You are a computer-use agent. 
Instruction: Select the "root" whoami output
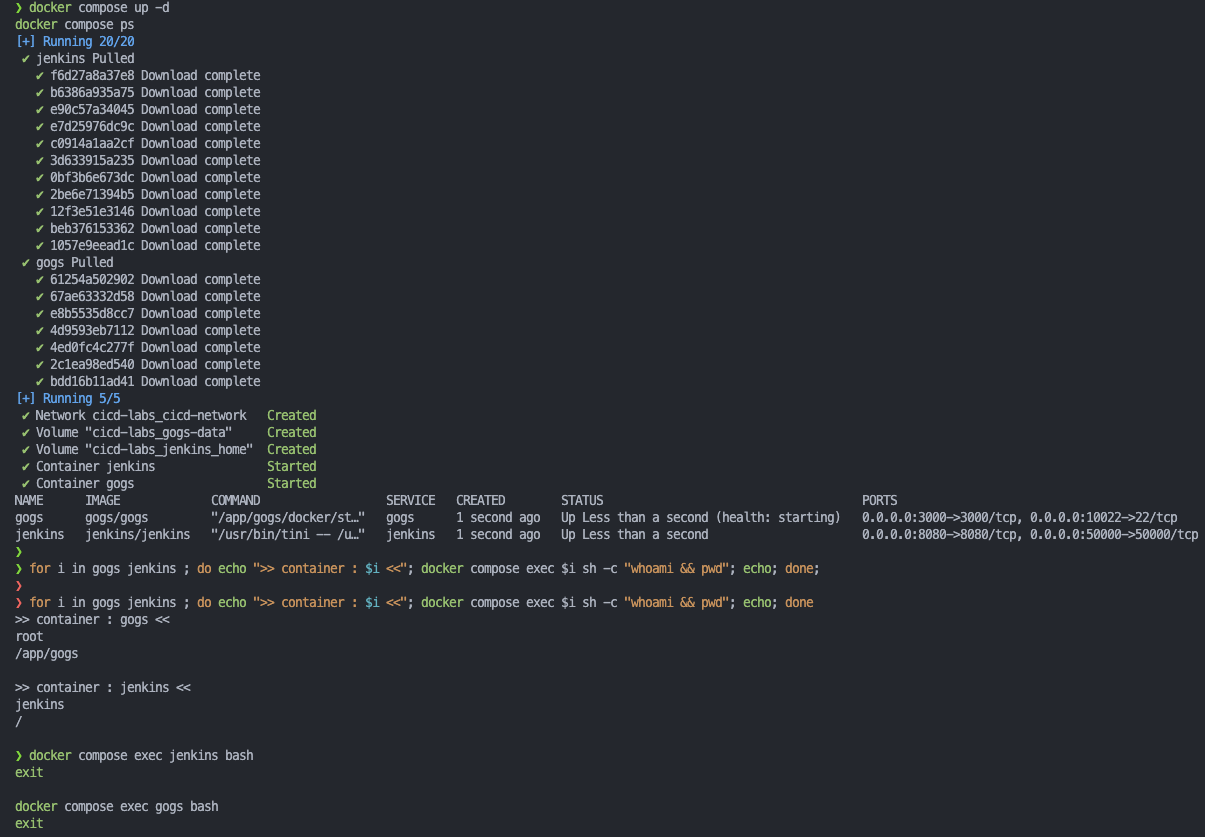coord(29,636)
